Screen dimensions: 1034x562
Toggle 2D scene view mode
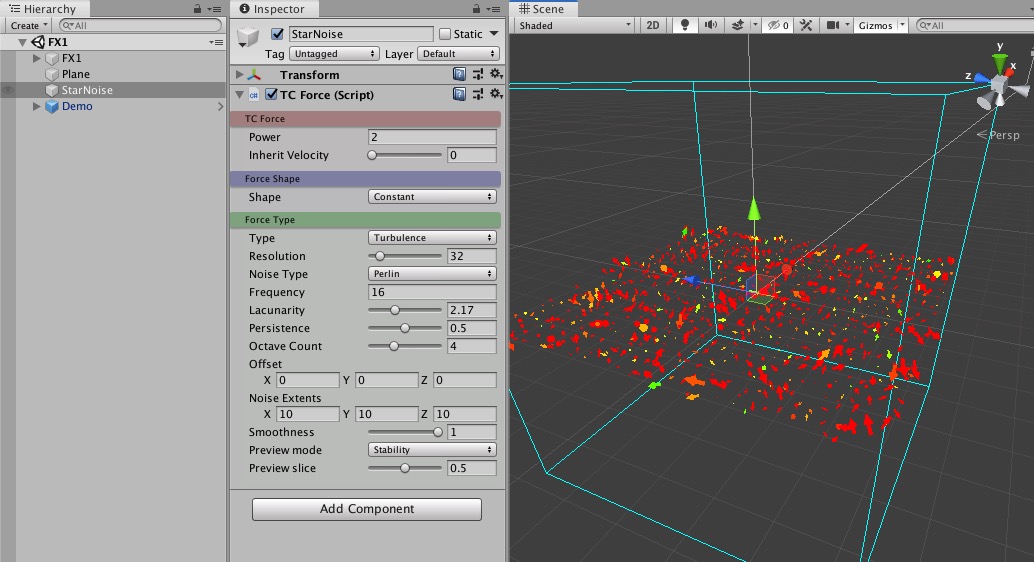[652, 25]
